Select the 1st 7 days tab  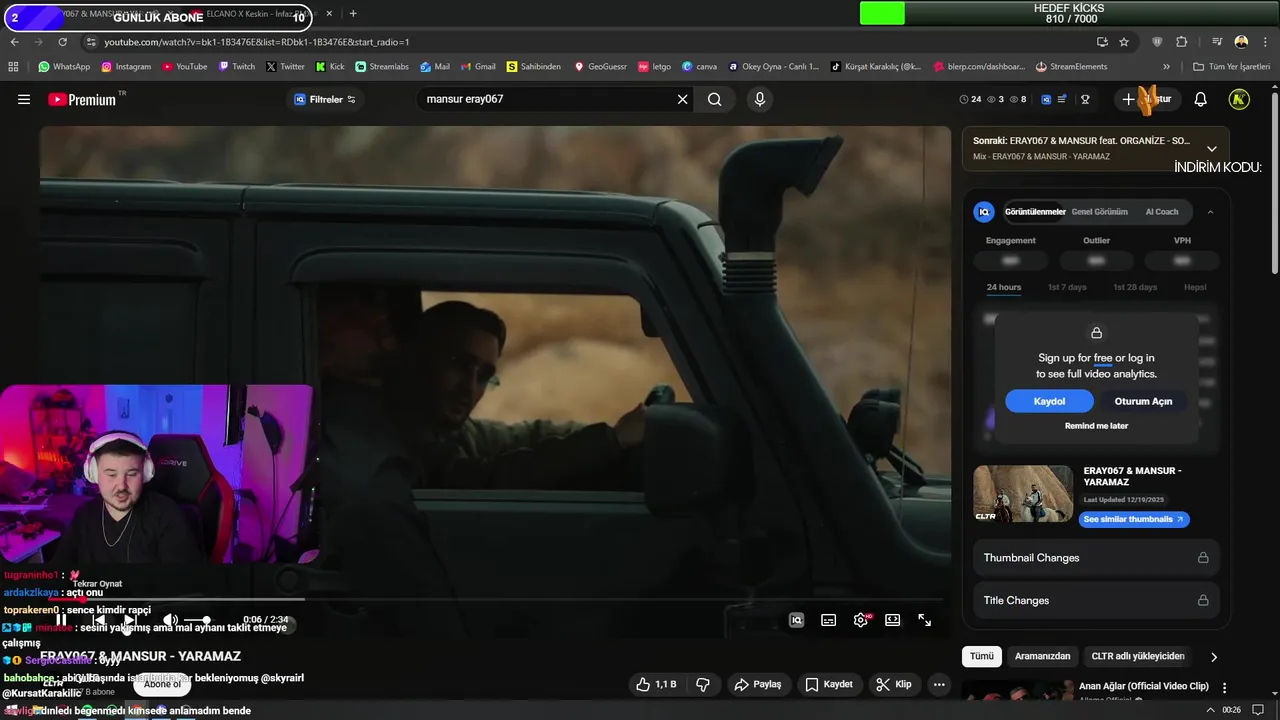click(x=1067, y=287)
